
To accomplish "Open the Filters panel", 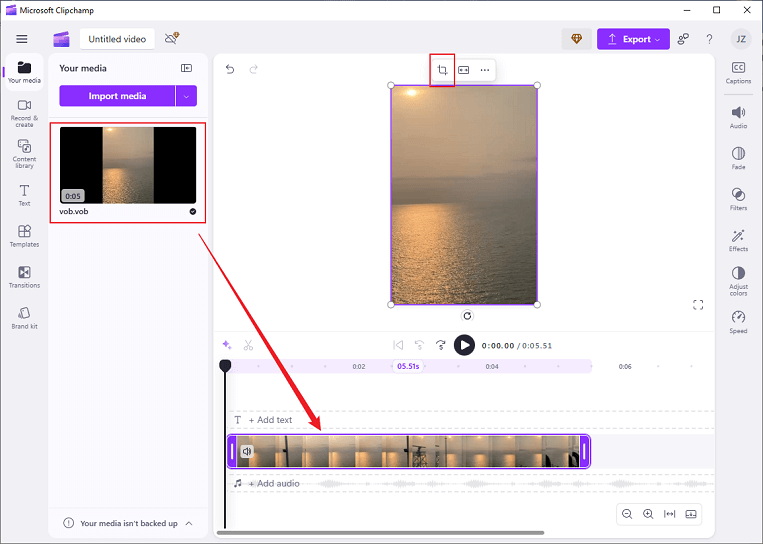I will [738, 199].
